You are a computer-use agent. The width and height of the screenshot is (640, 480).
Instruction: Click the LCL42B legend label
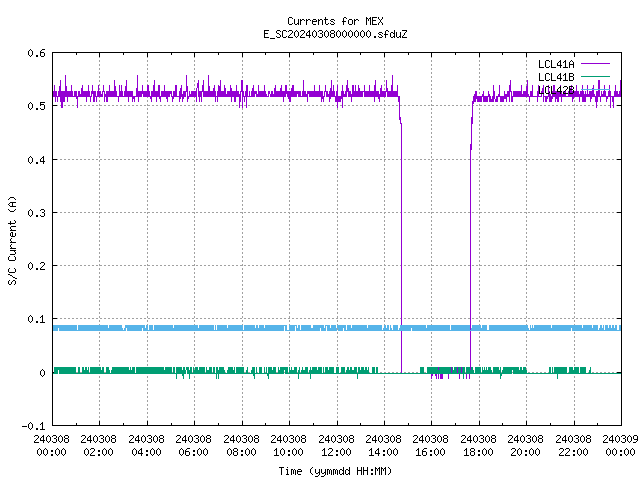556,90
